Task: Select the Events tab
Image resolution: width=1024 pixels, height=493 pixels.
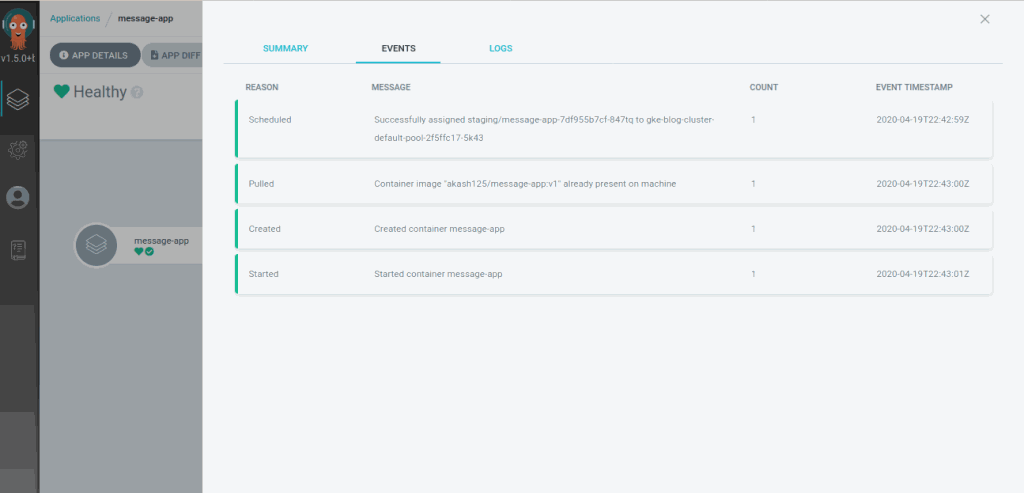Action: [398, 48]
